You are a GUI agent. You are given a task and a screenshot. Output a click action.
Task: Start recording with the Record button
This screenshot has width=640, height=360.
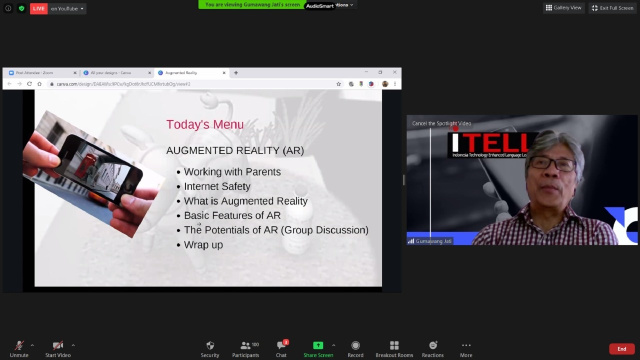pos(356,349)
